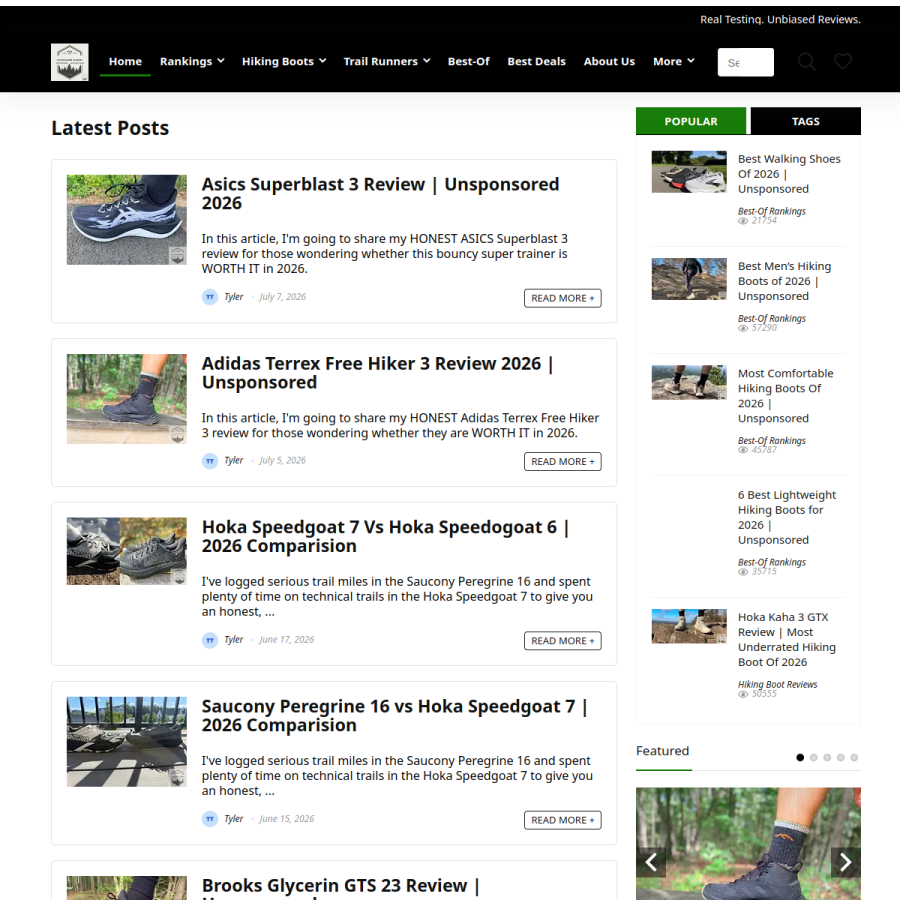This screenshot has height=900, width=900.
Task: Open Most Comfortable Hiking Boots Of 2026
Action: 785,395
